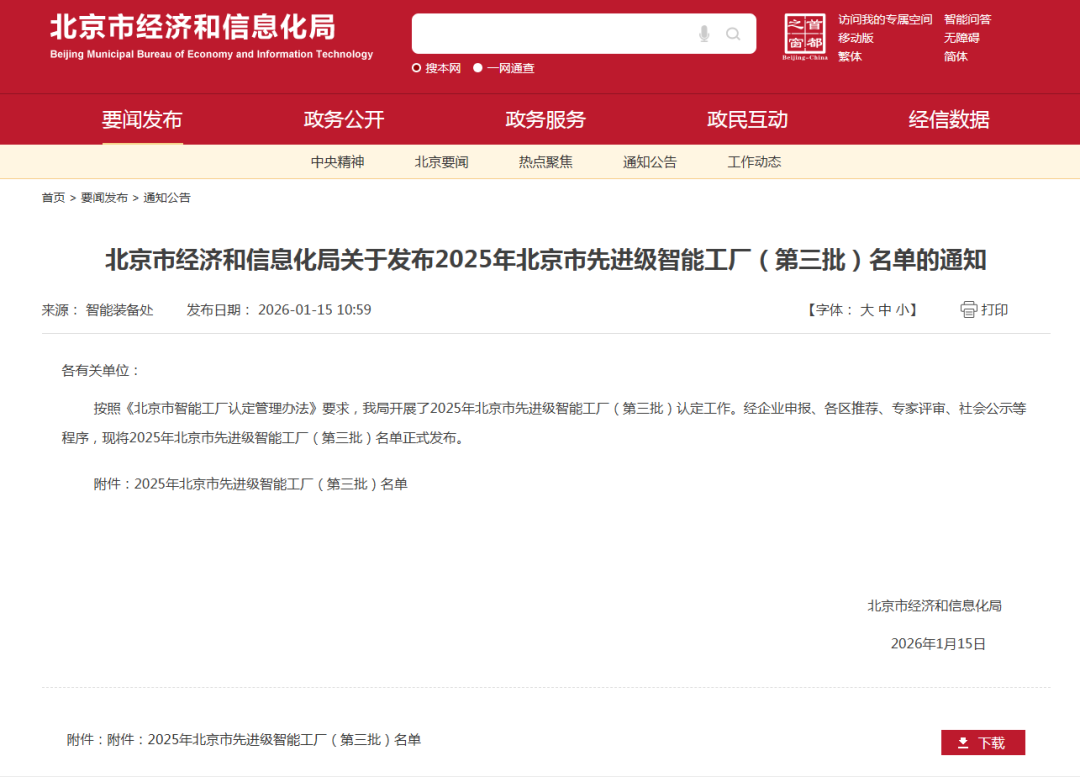Screen dimensions: 1080x777
Task: Click the 打印 print link
Action: (x=994, y=310)
